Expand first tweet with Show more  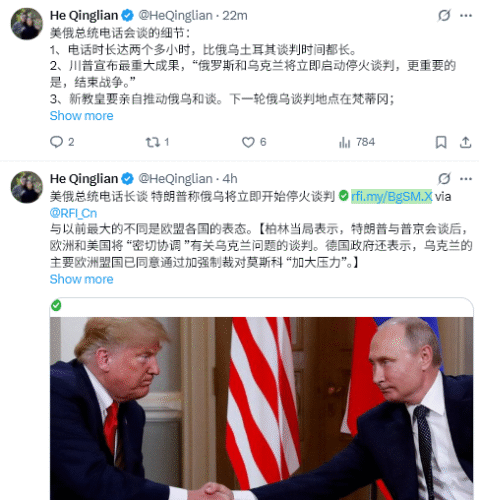(x=81, y=116)
